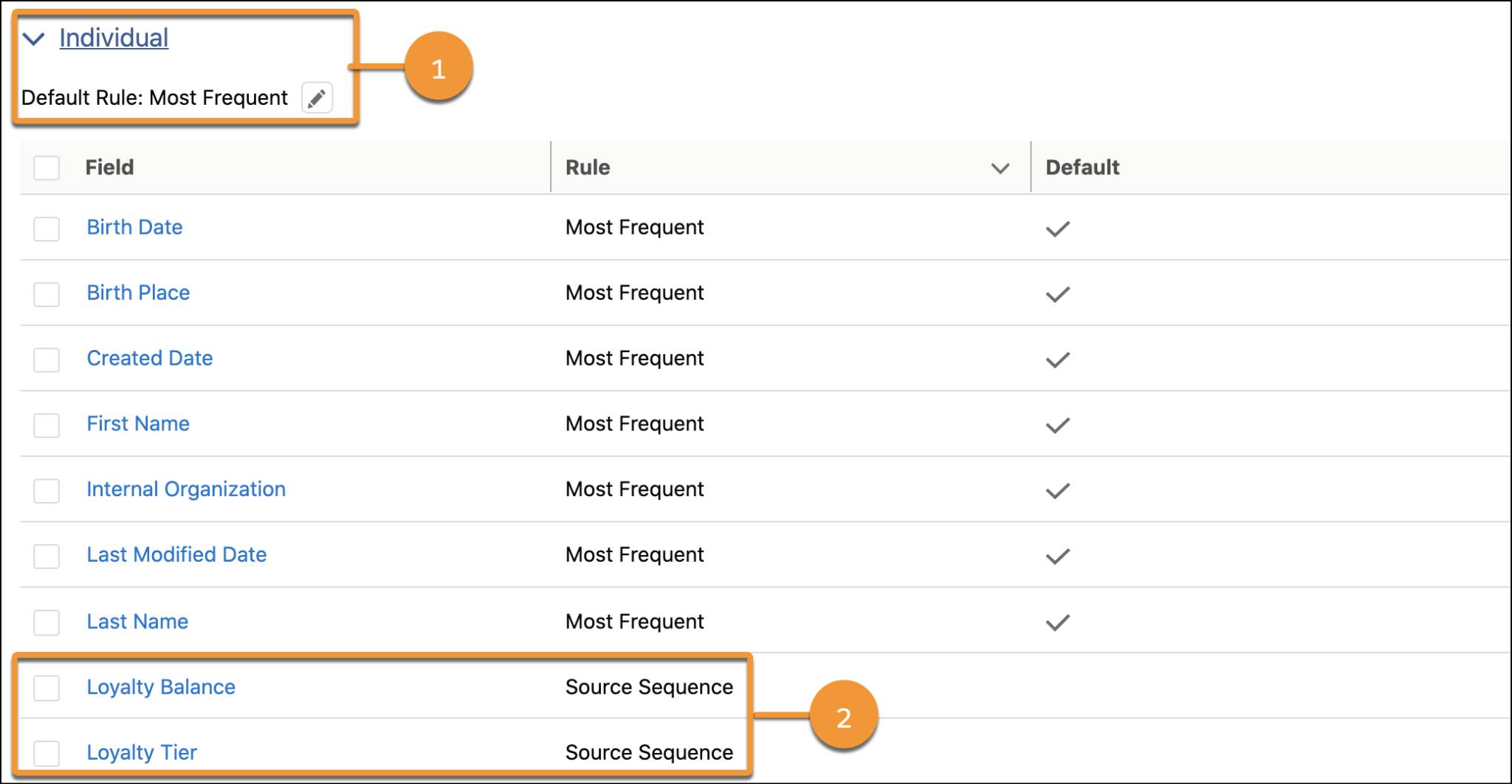
Task: Select the Loyalty Tier row checkbox
Action: tap(47, 753)
